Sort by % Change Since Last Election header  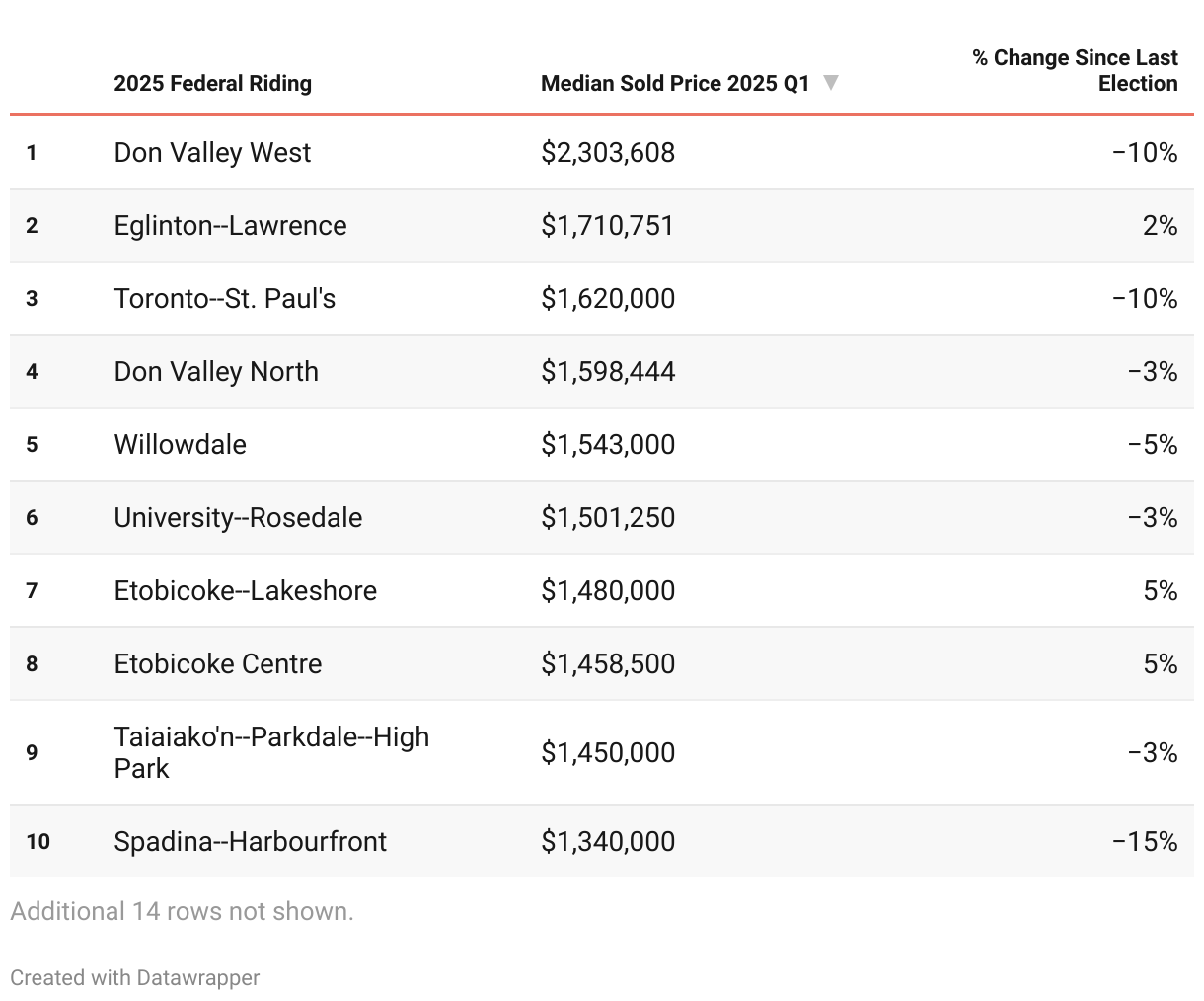click(x=1075, y=70)
